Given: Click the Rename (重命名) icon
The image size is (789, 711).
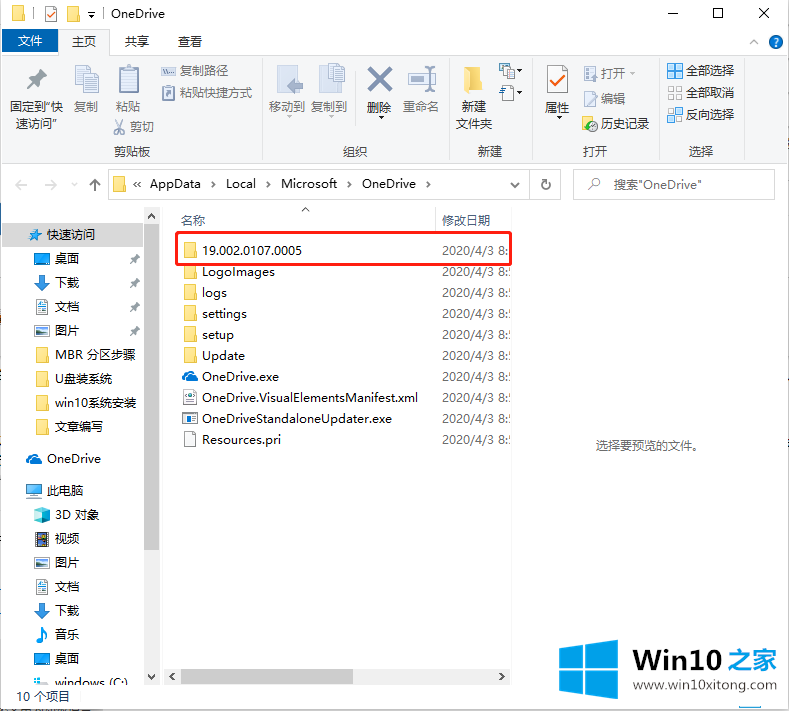Looking at the screenshot, I should [421, 80].
